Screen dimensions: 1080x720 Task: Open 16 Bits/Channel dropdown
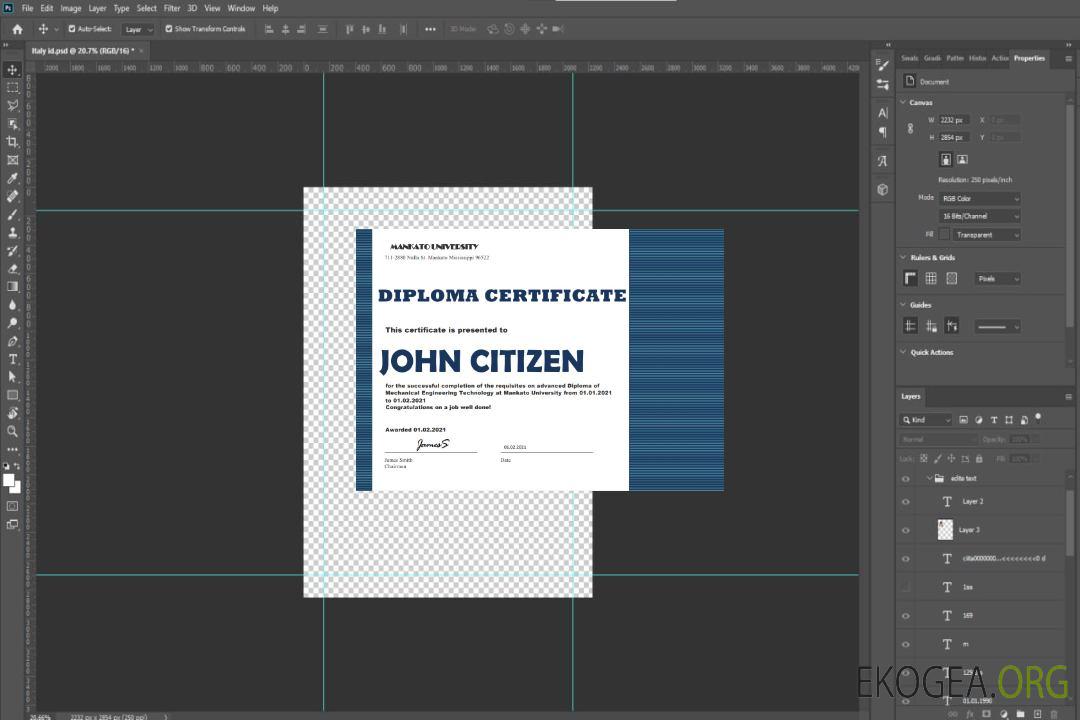point(979,216)
